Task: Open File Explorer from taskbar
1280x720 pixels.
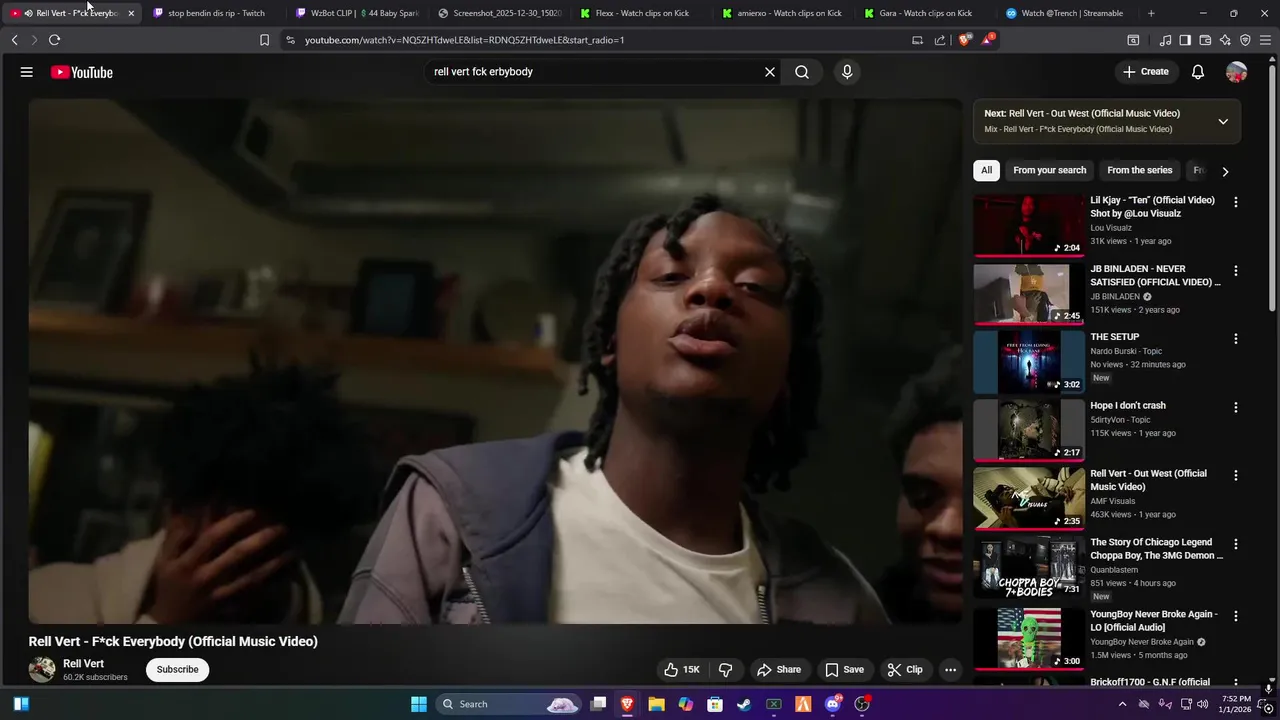Action: (x=656, y=704)
